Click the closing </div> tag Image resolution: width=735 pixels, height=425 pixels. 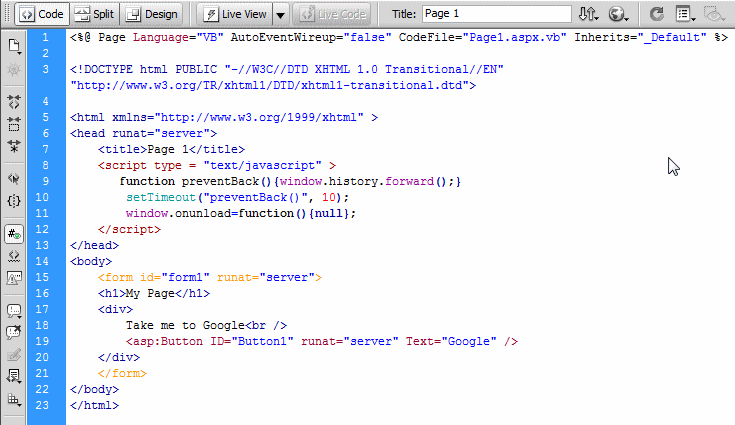point(119,357)
